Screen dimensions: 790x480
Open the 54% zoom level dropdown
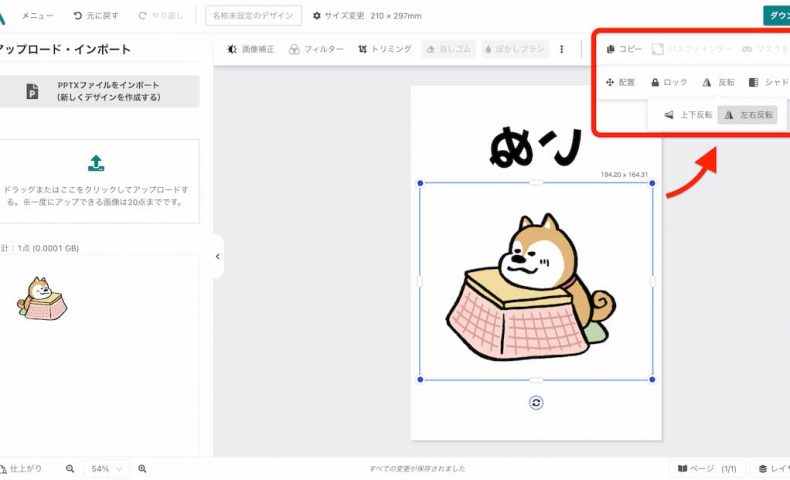pos(106,468)
